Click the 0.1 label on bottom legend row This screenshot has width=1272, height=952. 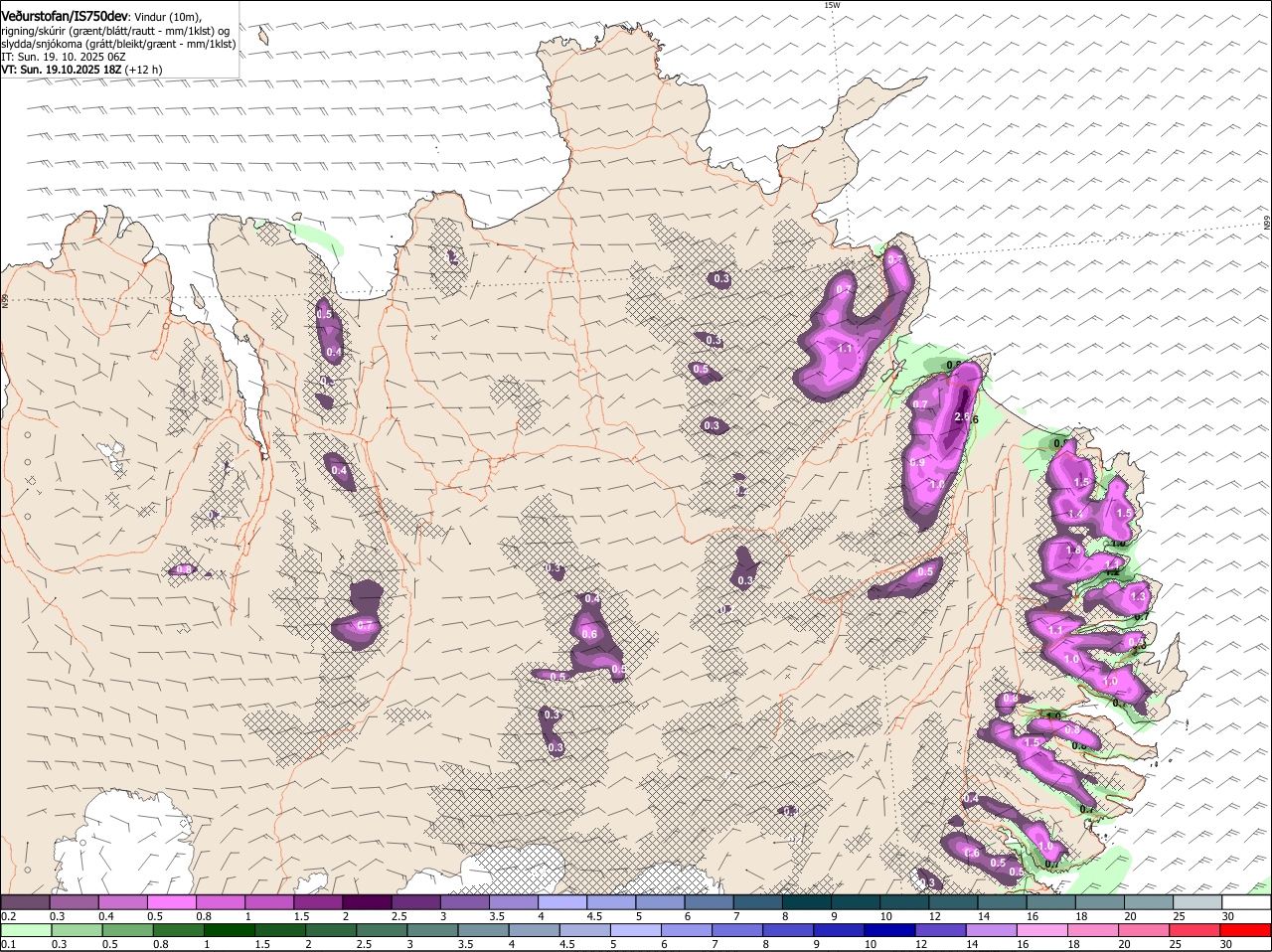[8, 944]
